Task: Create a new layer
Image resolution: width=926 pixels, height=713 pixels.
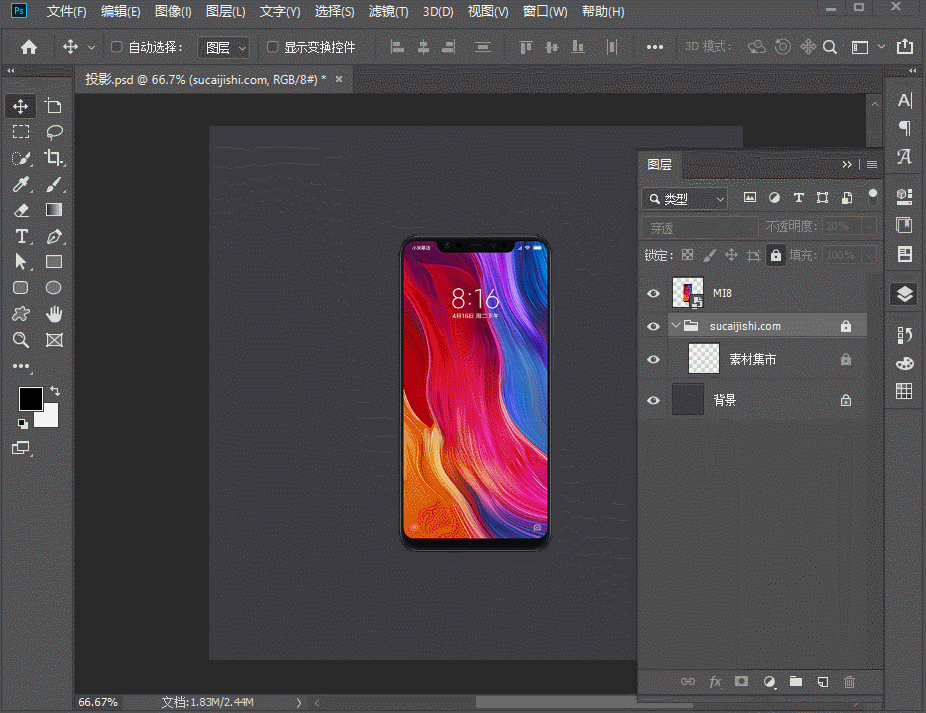Action: tap(823, 682)
